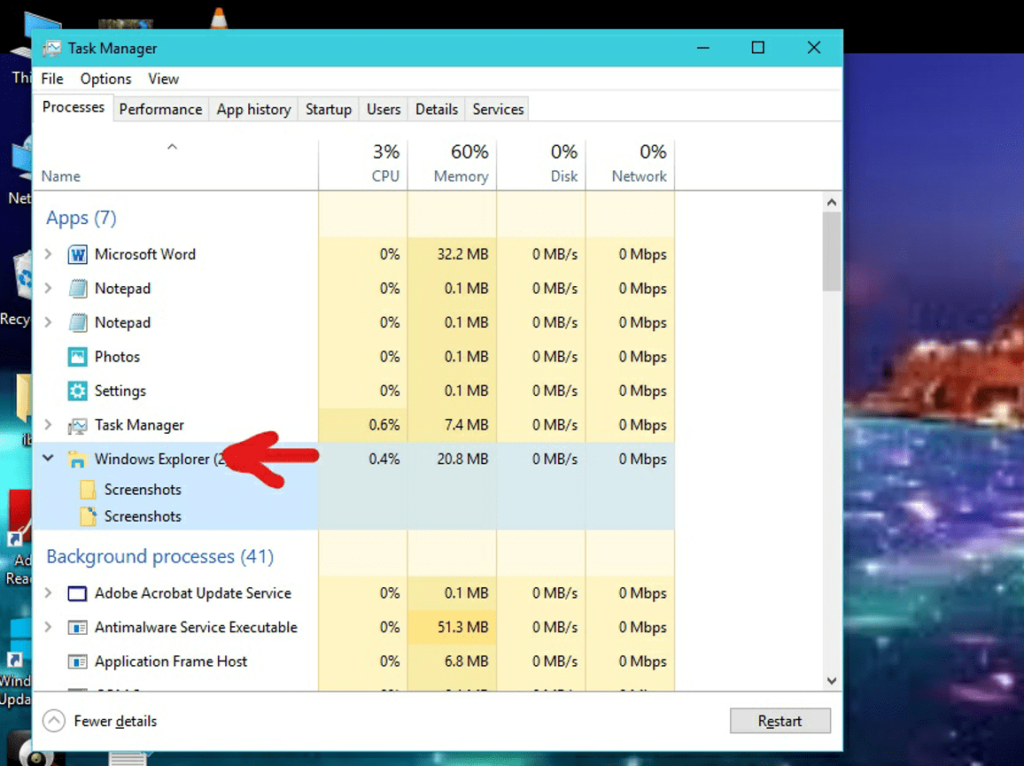Select the Task Manager process icon
This screenshot has height=766, width=1024.
(77, 425)
